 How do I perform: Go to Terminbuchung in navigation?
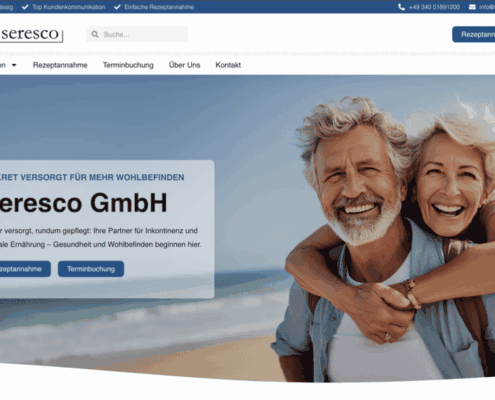pyautogui.click(x=128, y=65)
